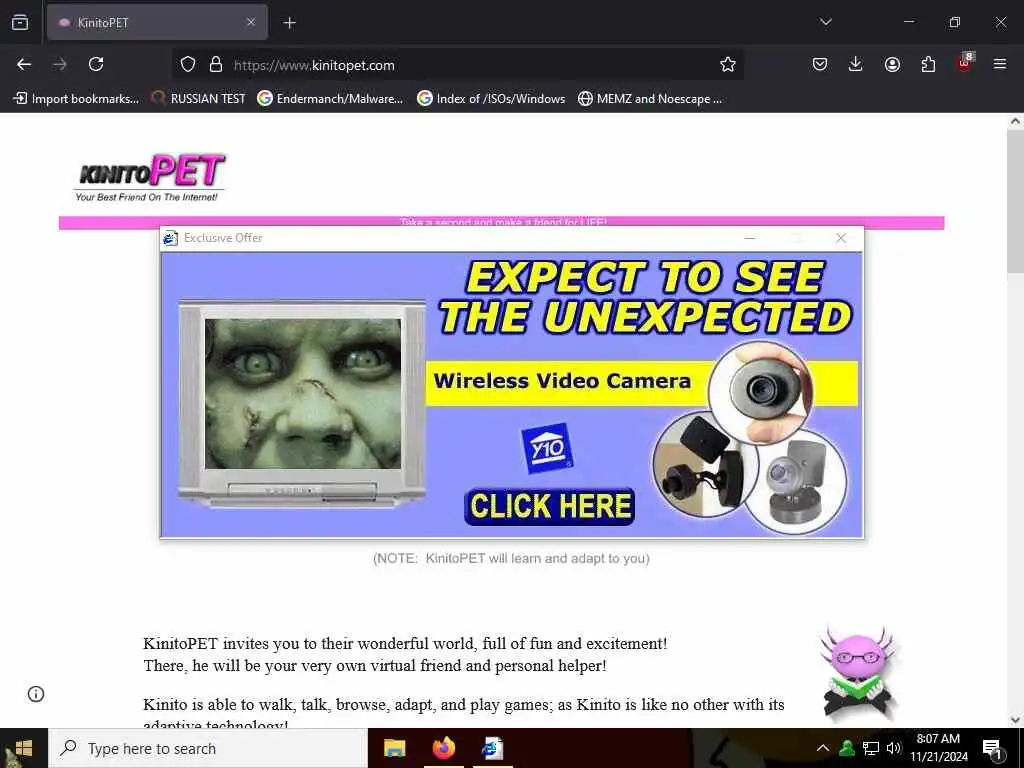Bookmark this page with the star

(728, 65)
